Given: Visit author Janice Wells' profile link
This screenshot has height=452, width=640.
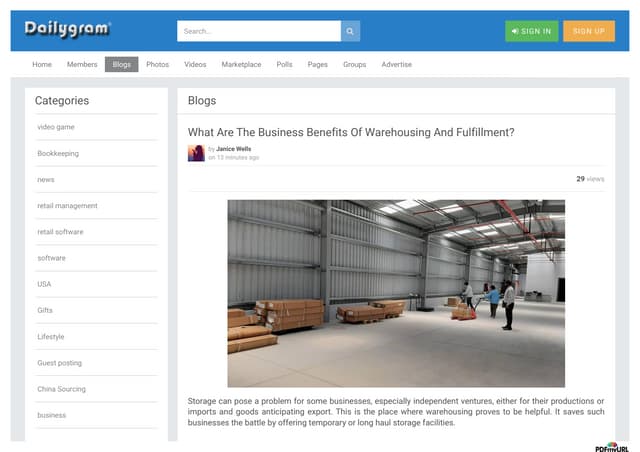Looking at the screenshot, I should tap(233, 149).
